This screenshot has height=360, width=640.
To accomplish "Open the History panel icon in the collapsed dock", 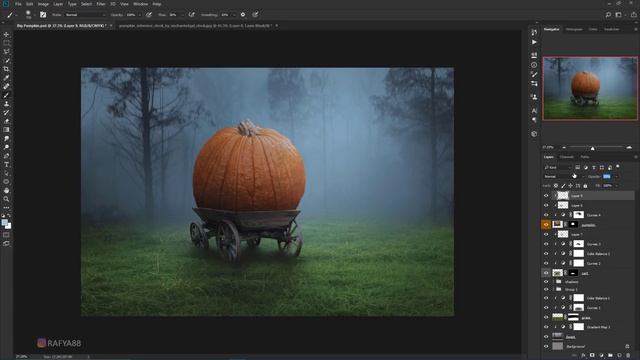I will [x=534, y=32].
